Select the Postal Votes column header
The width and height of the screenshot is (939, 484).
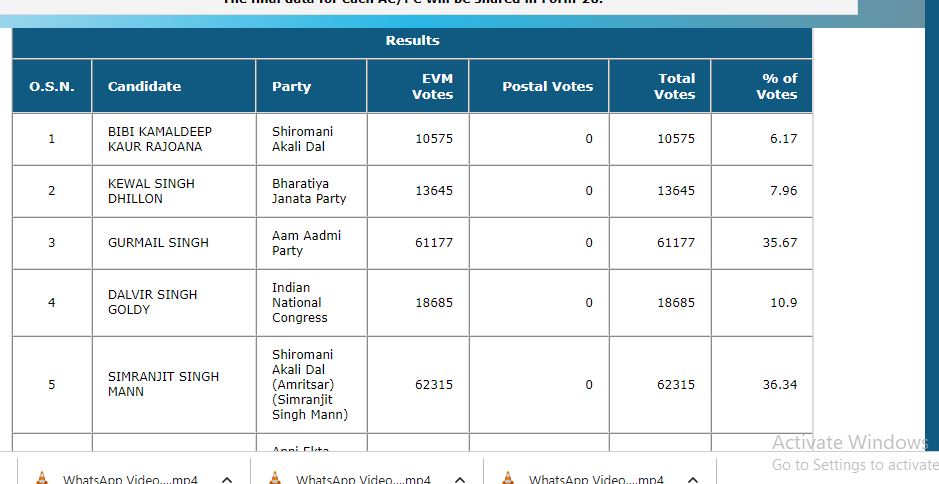point(547,86)
